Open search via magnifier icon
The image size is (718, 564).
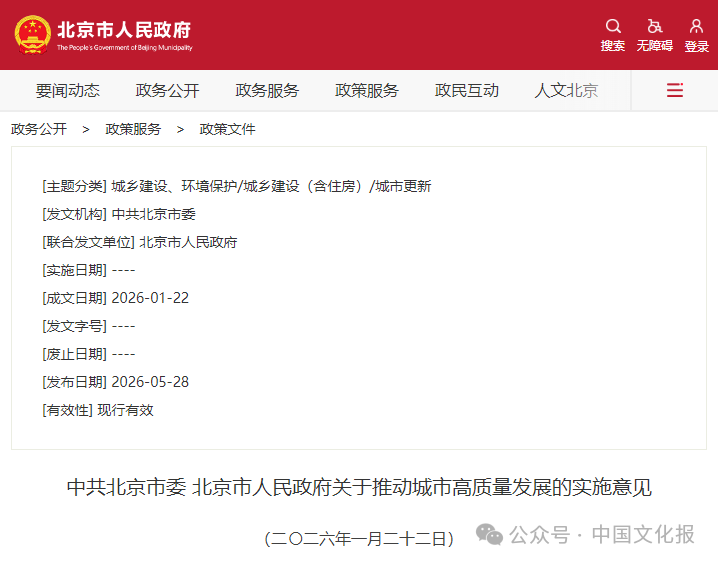point(613,26)
